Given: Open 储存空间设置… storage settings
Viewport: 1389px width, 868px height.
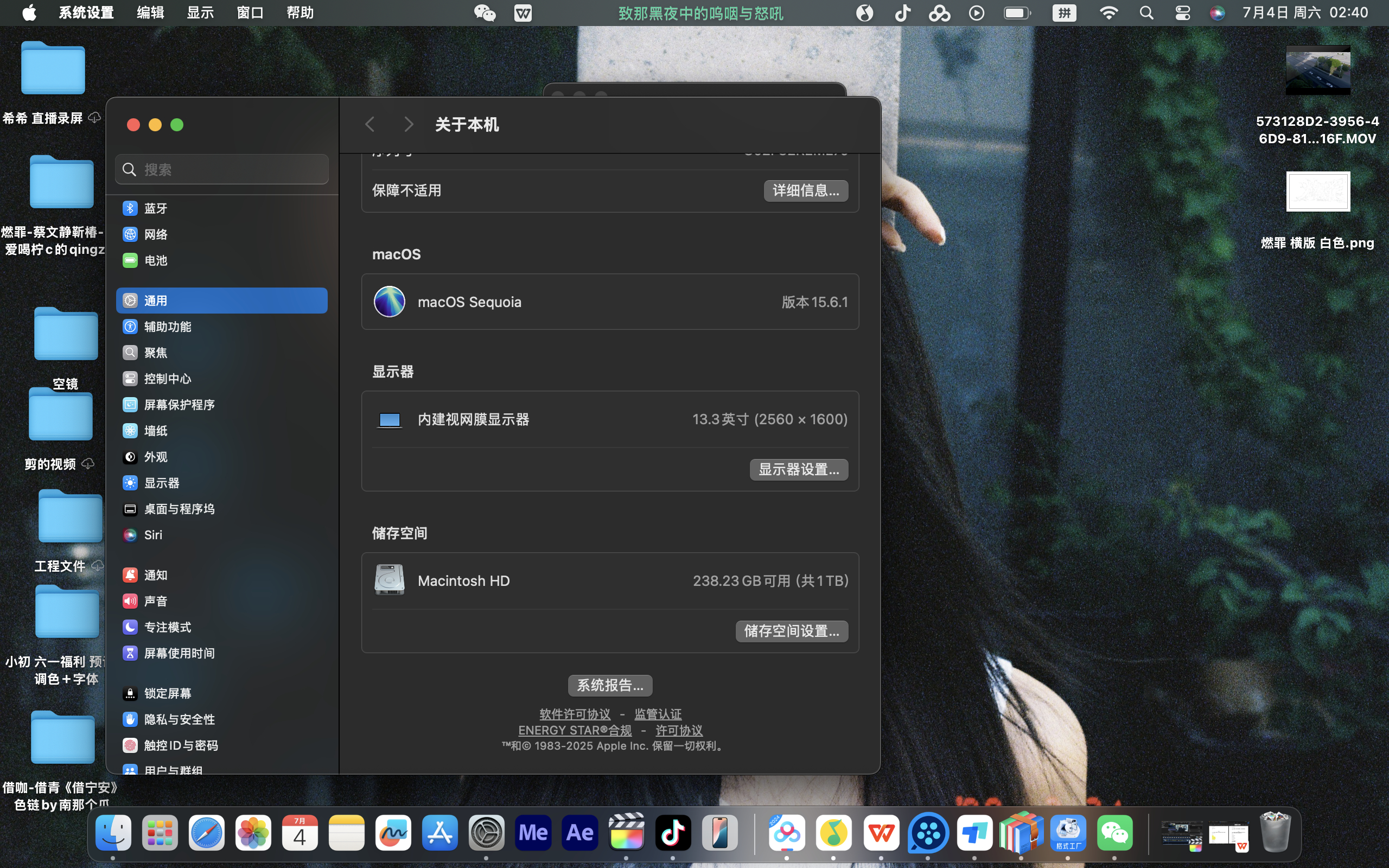Looking at the screenshot, I should coord(792,631).
